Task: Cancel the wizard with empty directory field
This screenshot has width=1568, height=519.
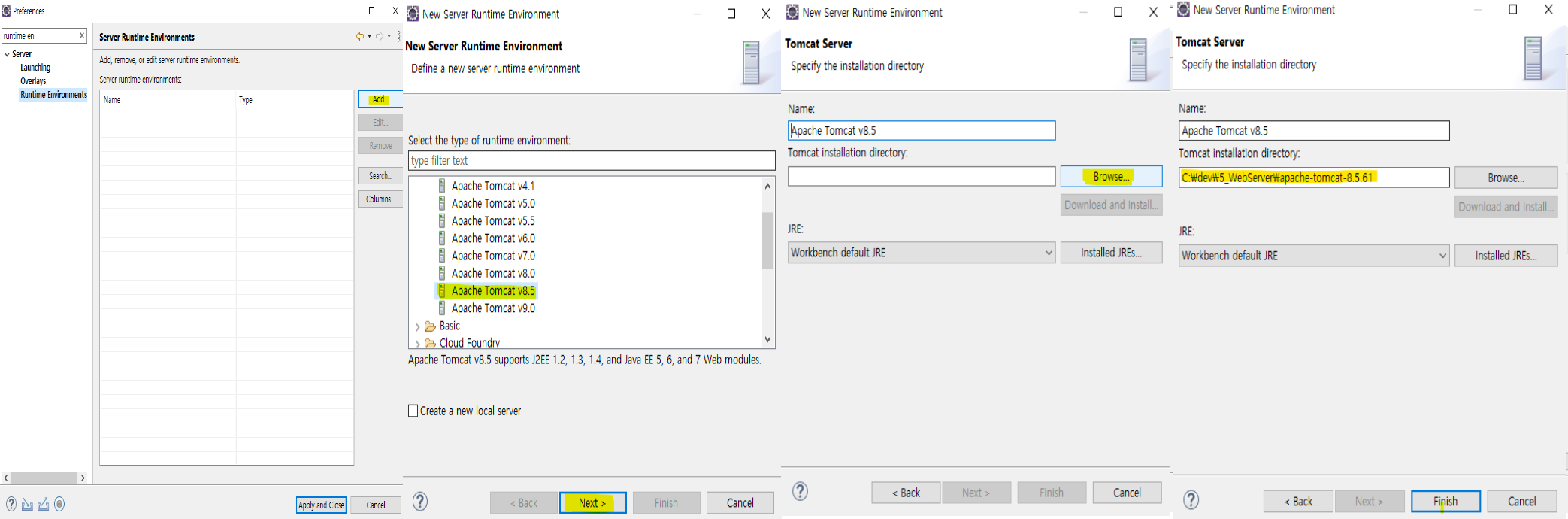Action: pos(1127,493)
